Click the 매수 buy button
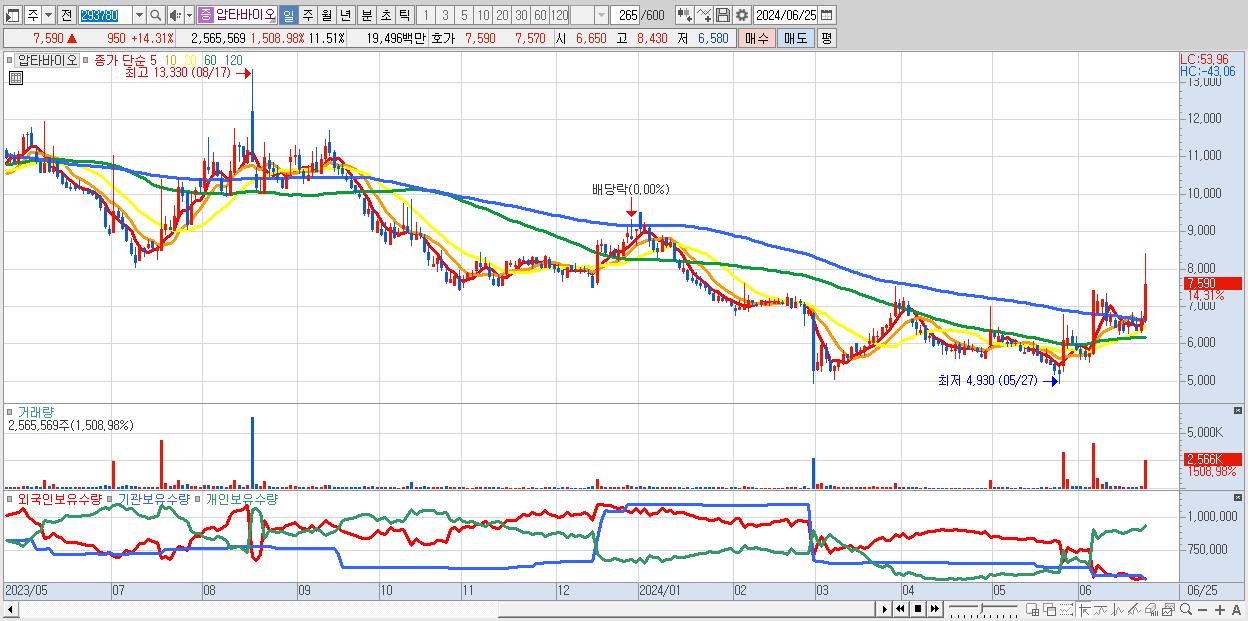 757,38
